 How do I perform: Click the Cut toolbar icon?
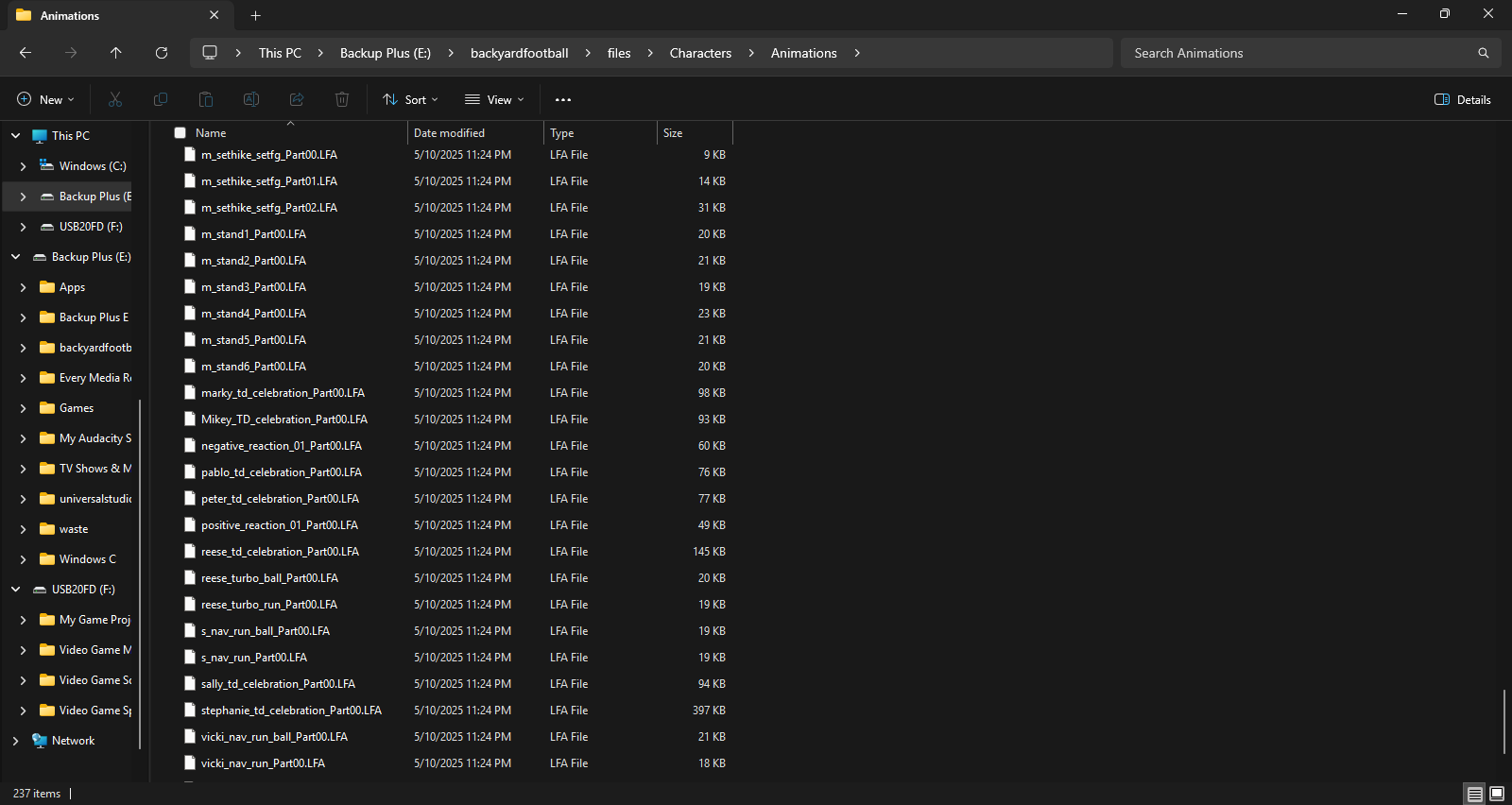coord(115,99)
